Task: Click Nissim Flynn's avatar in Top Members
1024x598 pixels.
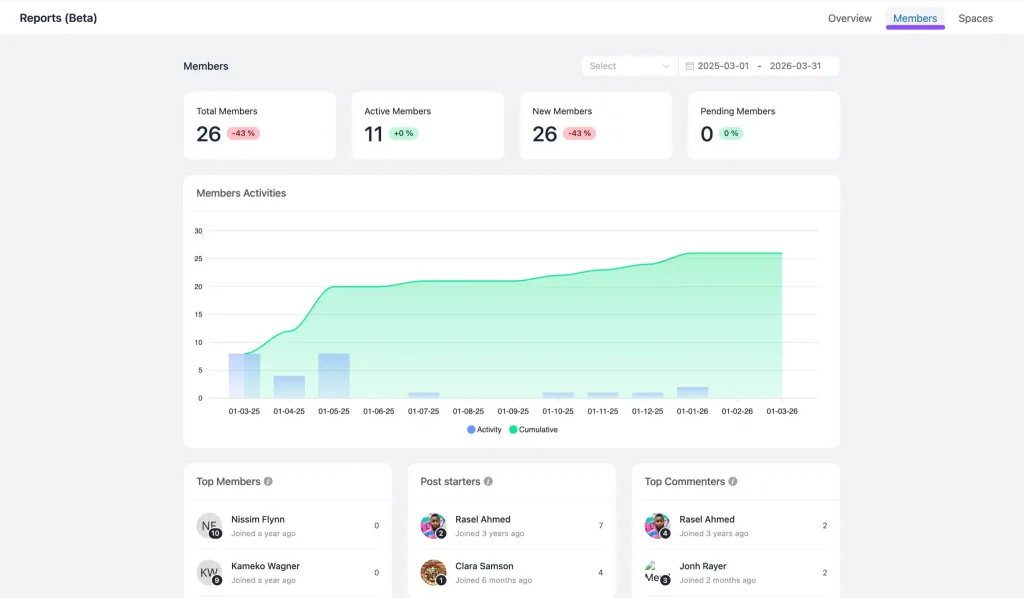Action: point(209,526)
